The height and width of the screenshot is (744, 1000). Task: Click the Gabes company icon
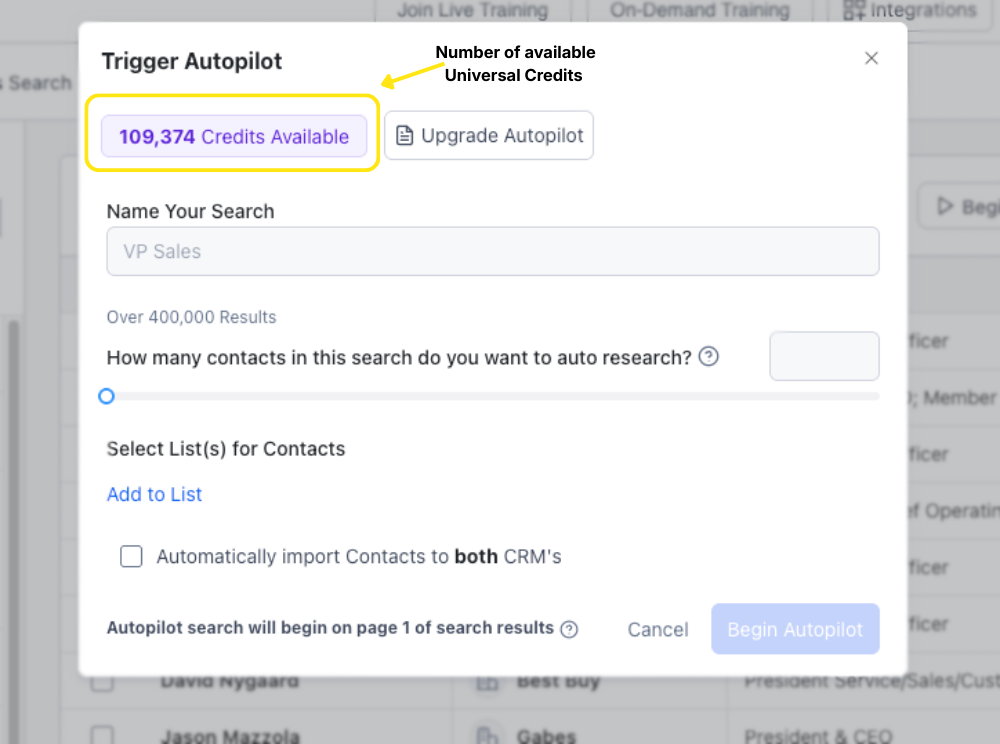coord(487,737)
